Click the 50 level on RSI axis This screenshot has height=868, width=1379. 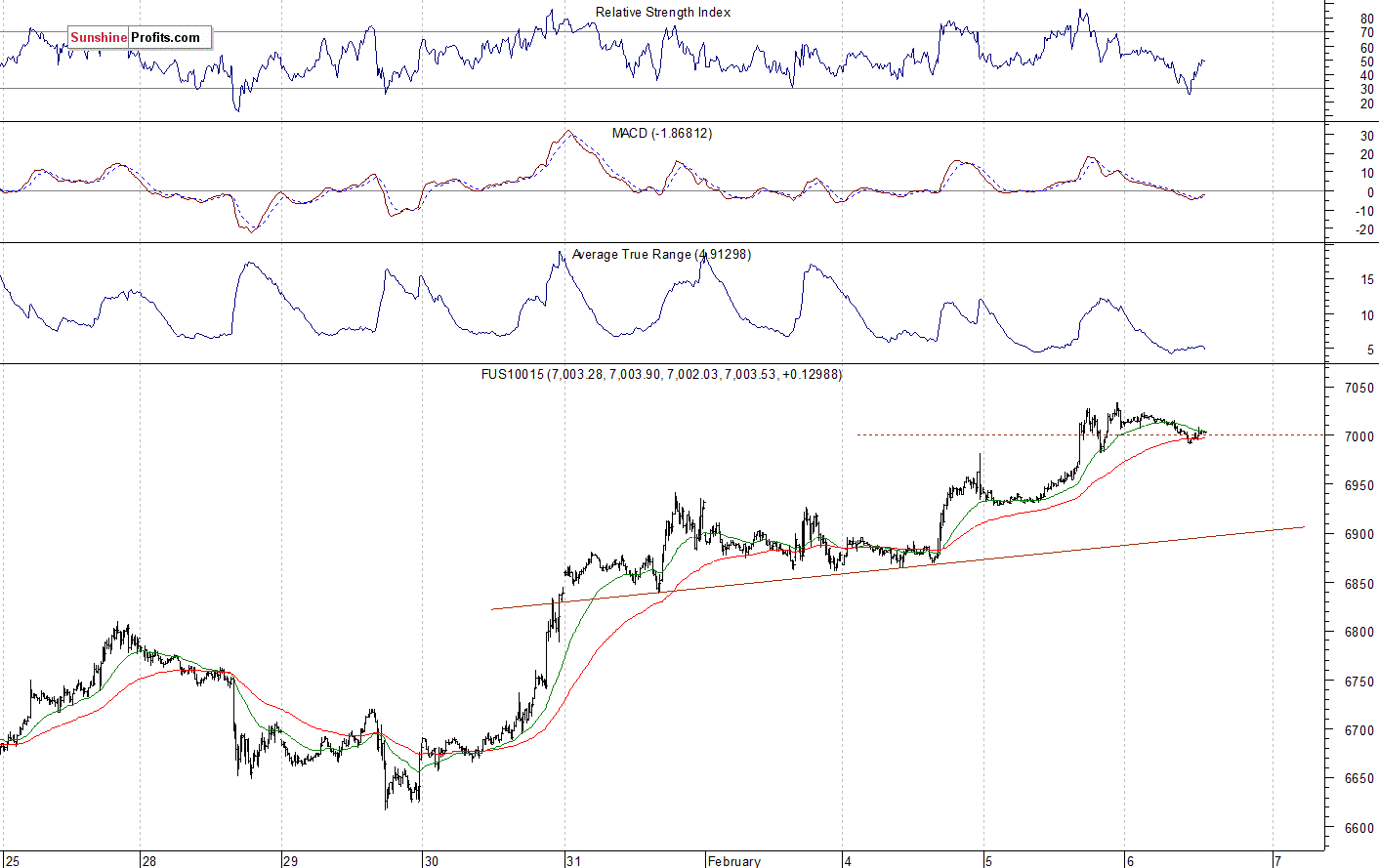tap(1366, 62)
